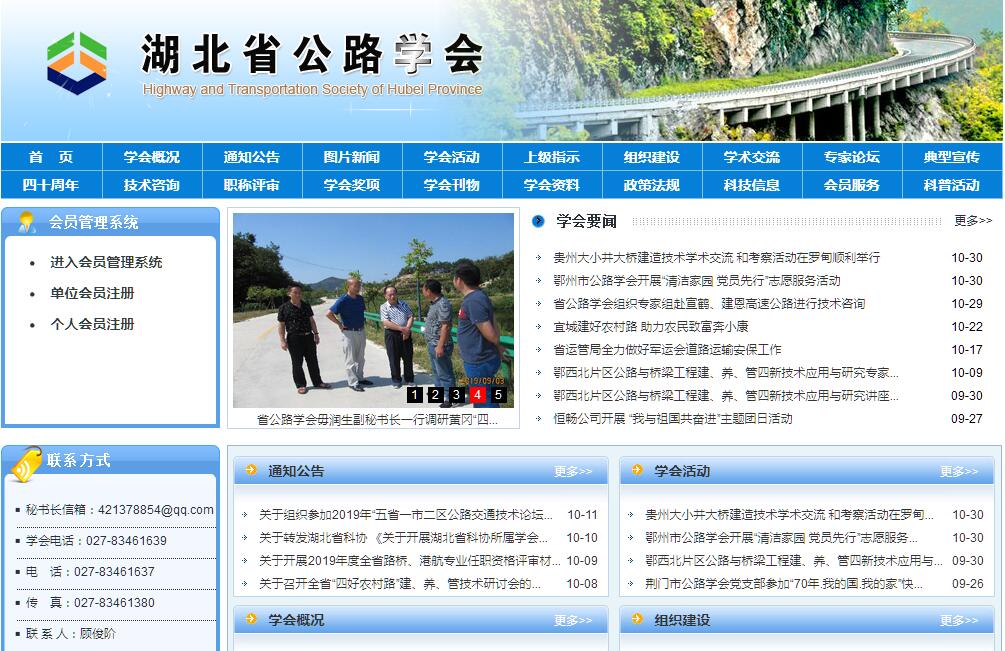Image resolution: width=1005 pixels, height=651 pixels.
Task: Click the 个人会员注册 link
Action: tap(92, 324)
